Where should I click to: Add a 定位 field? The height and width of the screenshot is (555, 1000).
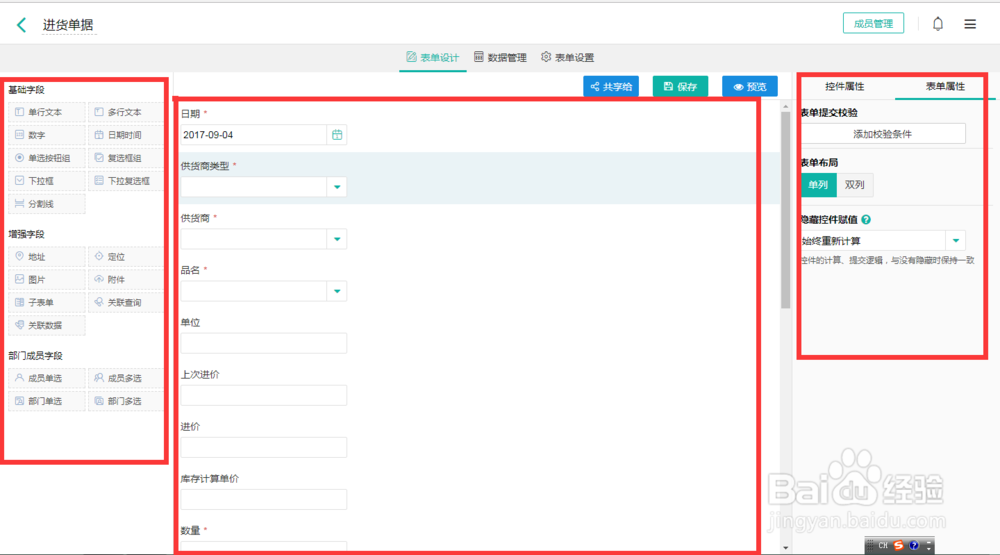126,257
